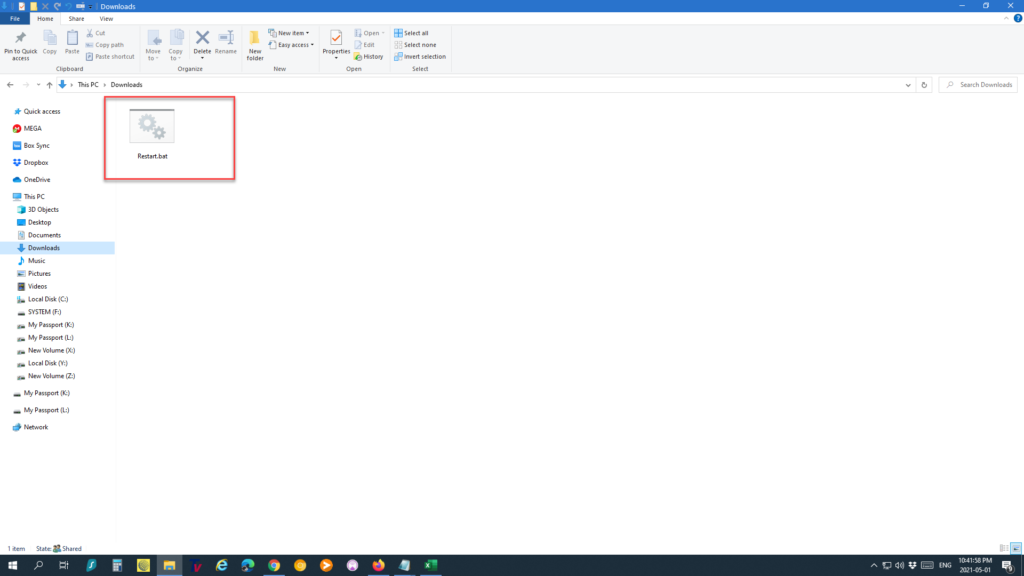This screenshot has height=576, width=1024.
Task: Refresh the Downloads folder view
Action: (924, 85)
